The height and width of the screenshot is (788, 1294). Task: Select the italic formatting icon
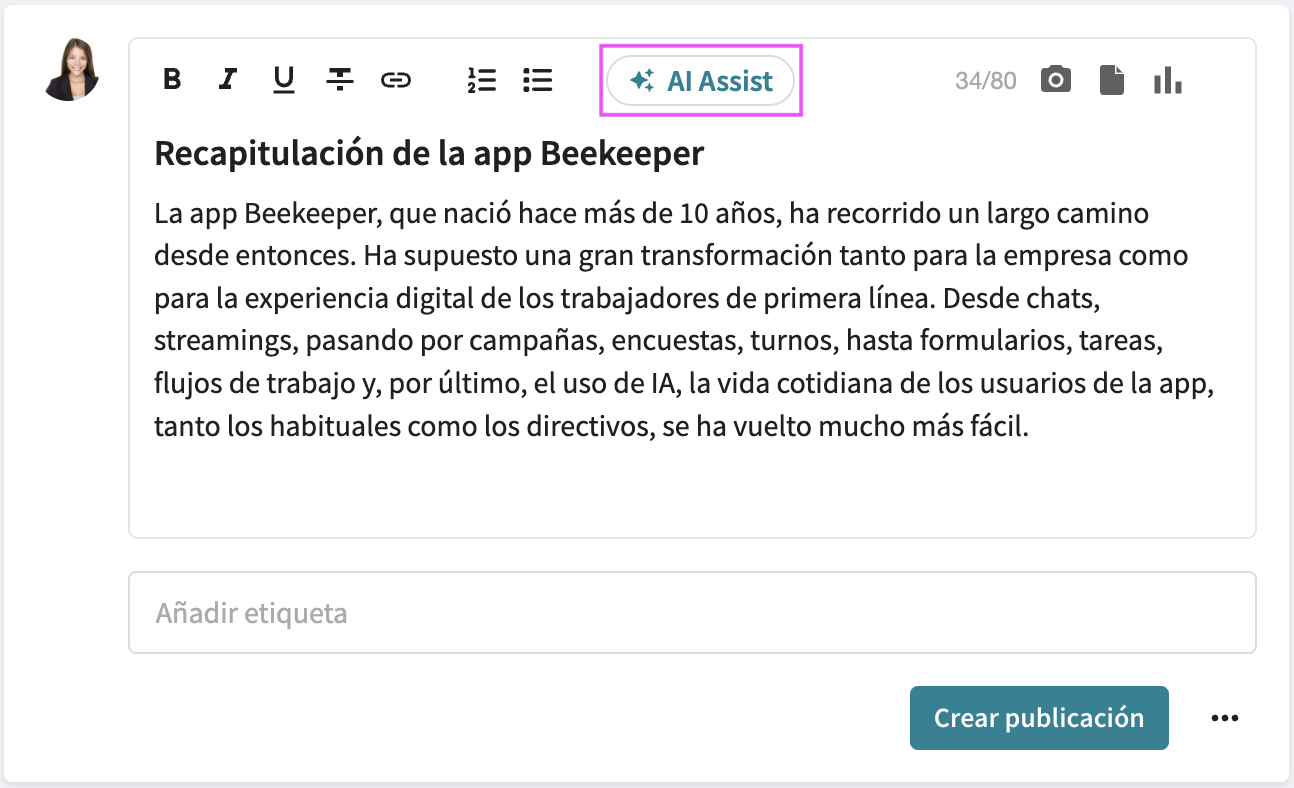[227, 80]
